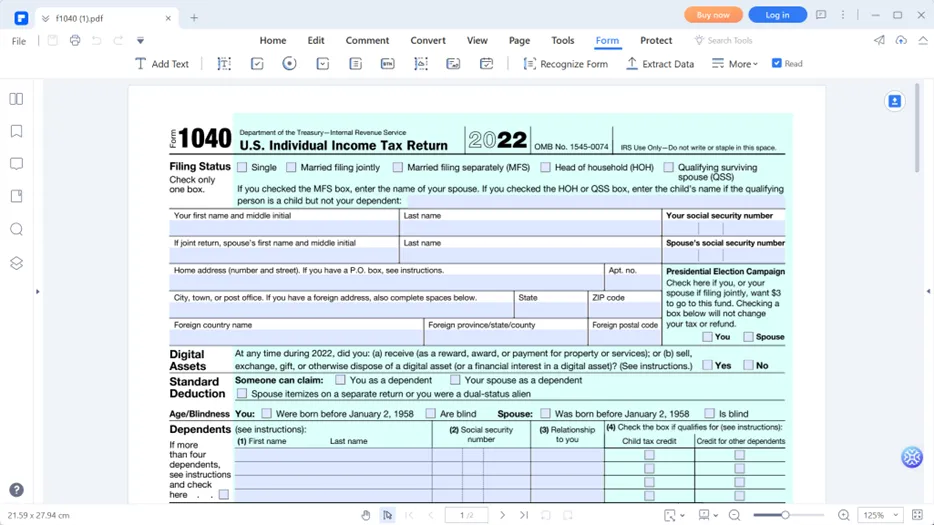The height and width of the screenshot is (525, 934).
Task: Expand the right panel arrow
Action: pos(928,291)
